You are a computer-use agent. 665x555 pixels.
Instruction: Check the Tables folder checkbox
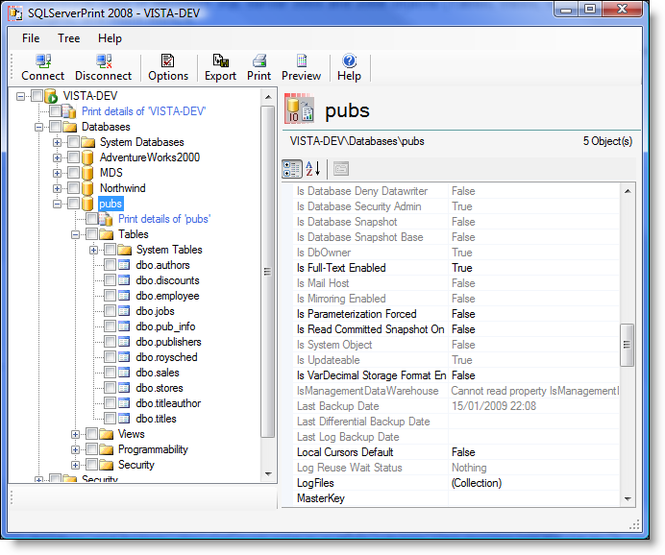coord(92,234)
